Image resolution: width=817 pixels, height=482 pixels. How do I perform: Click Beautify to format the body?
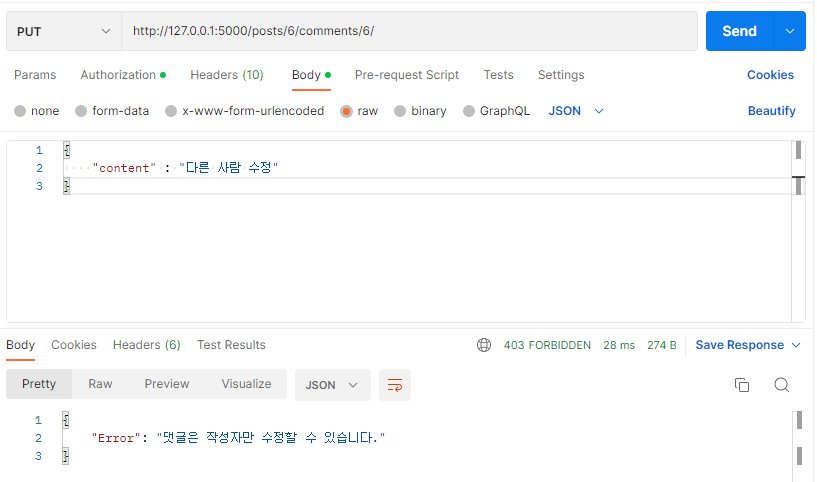point(772,111)
